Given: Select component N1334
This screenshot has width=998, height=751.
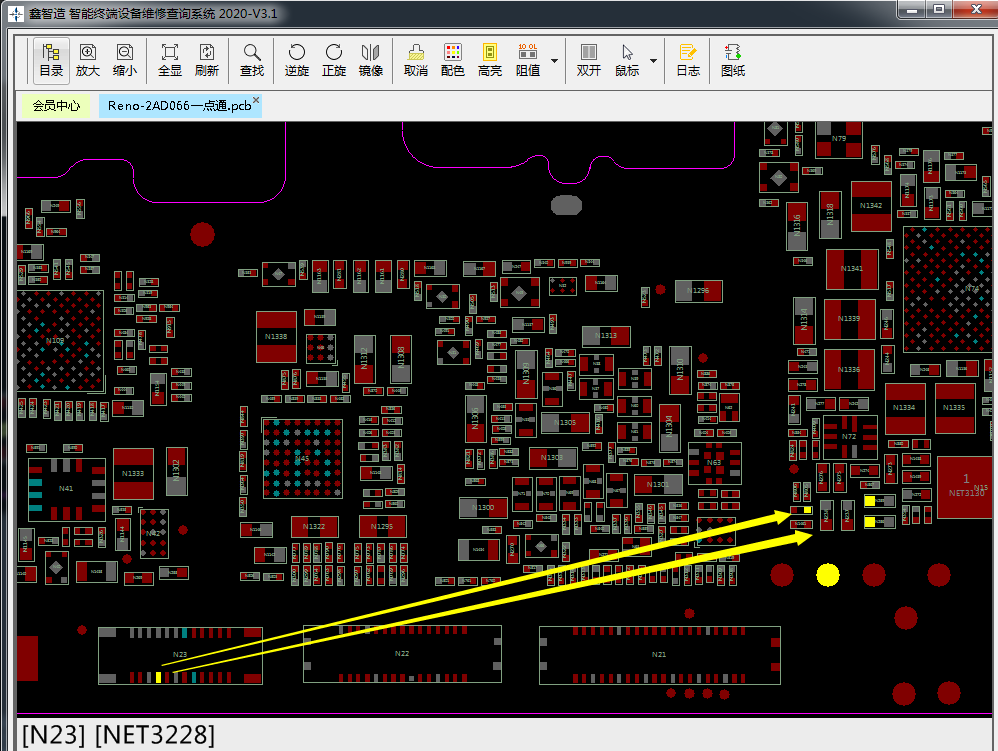Looking at the screenshot, I should (904, 408).
